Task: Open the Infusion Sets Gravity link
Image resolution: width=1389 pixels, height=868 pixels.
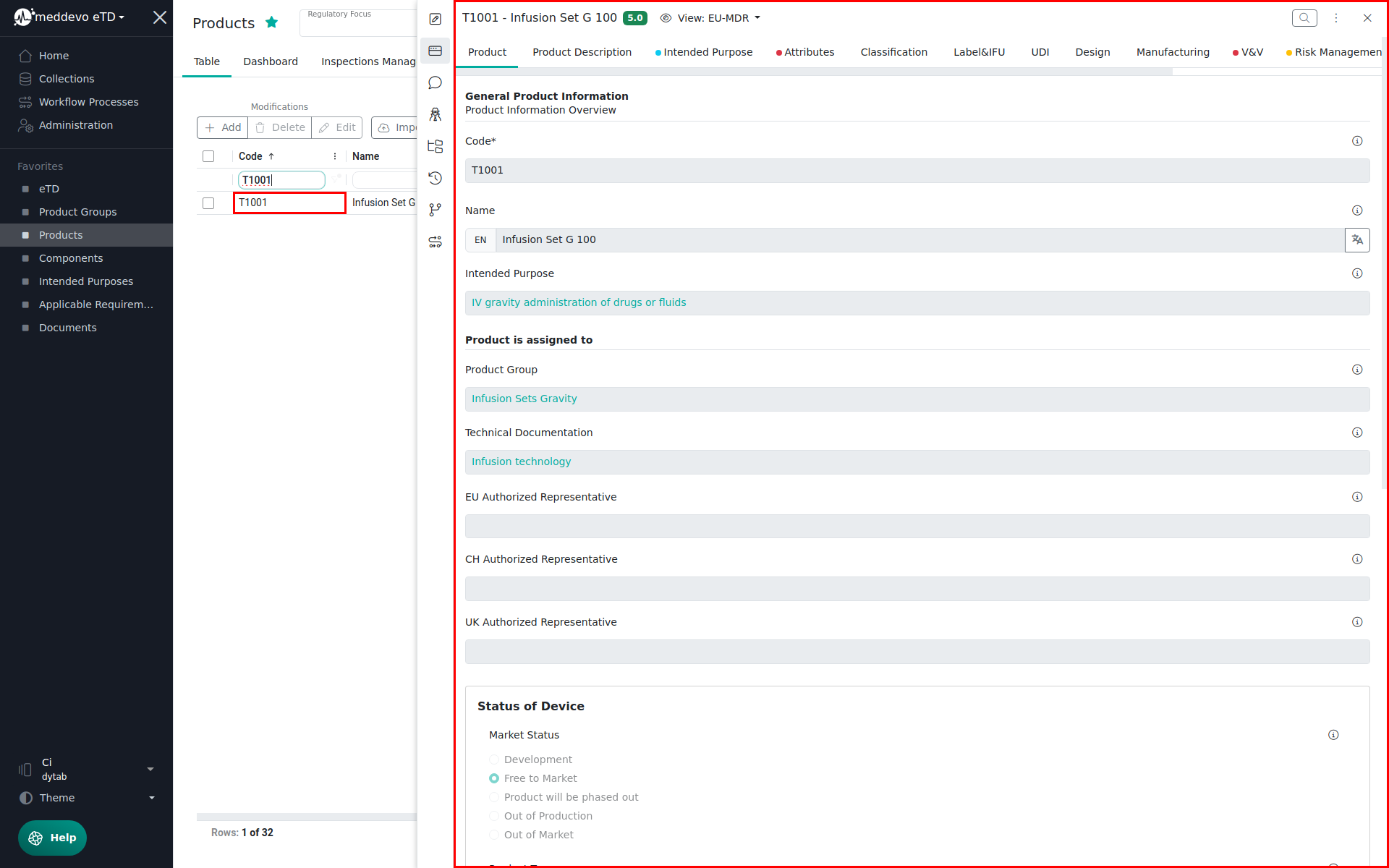Action: (x=524, y=399)
